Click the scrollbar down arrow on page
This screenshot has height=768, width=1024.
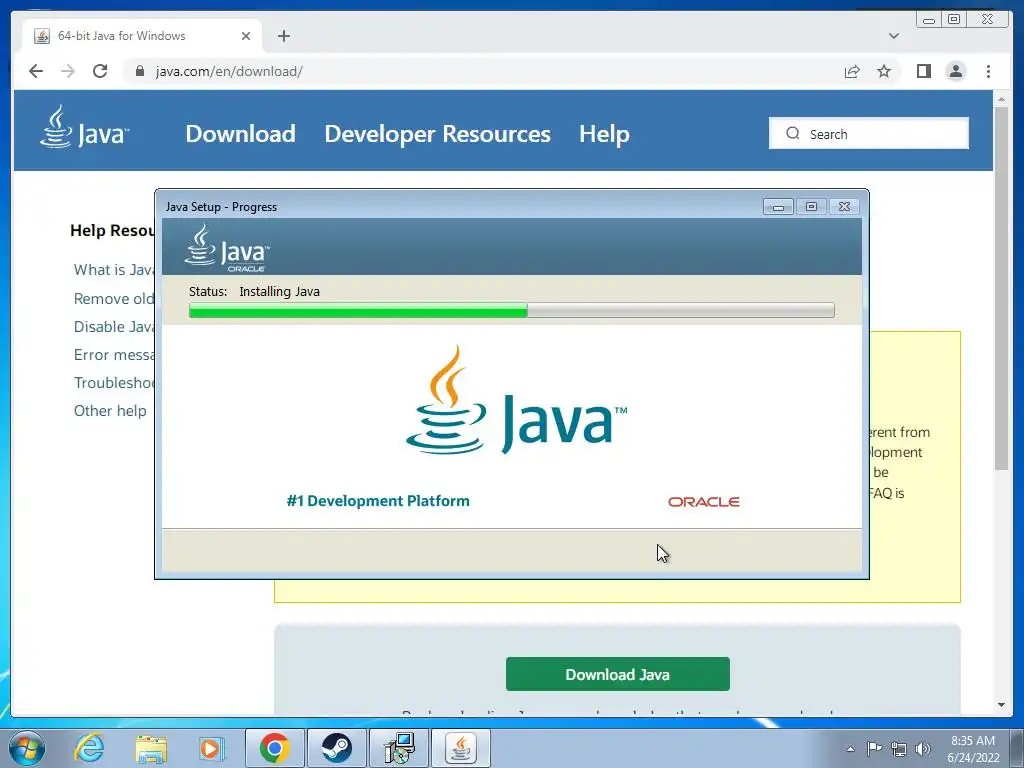(x=1001, y=705)
